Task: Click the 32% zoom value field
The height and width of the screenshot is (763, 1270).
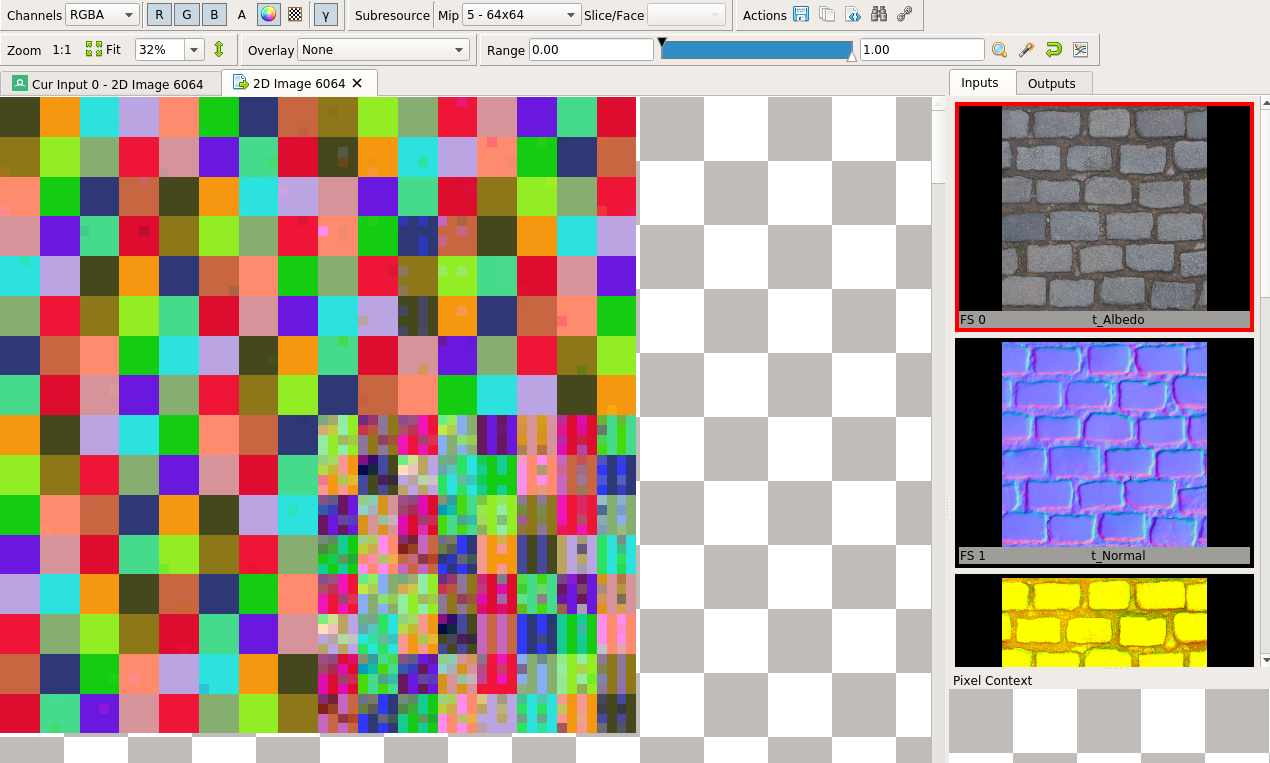Action: point(160,50)
